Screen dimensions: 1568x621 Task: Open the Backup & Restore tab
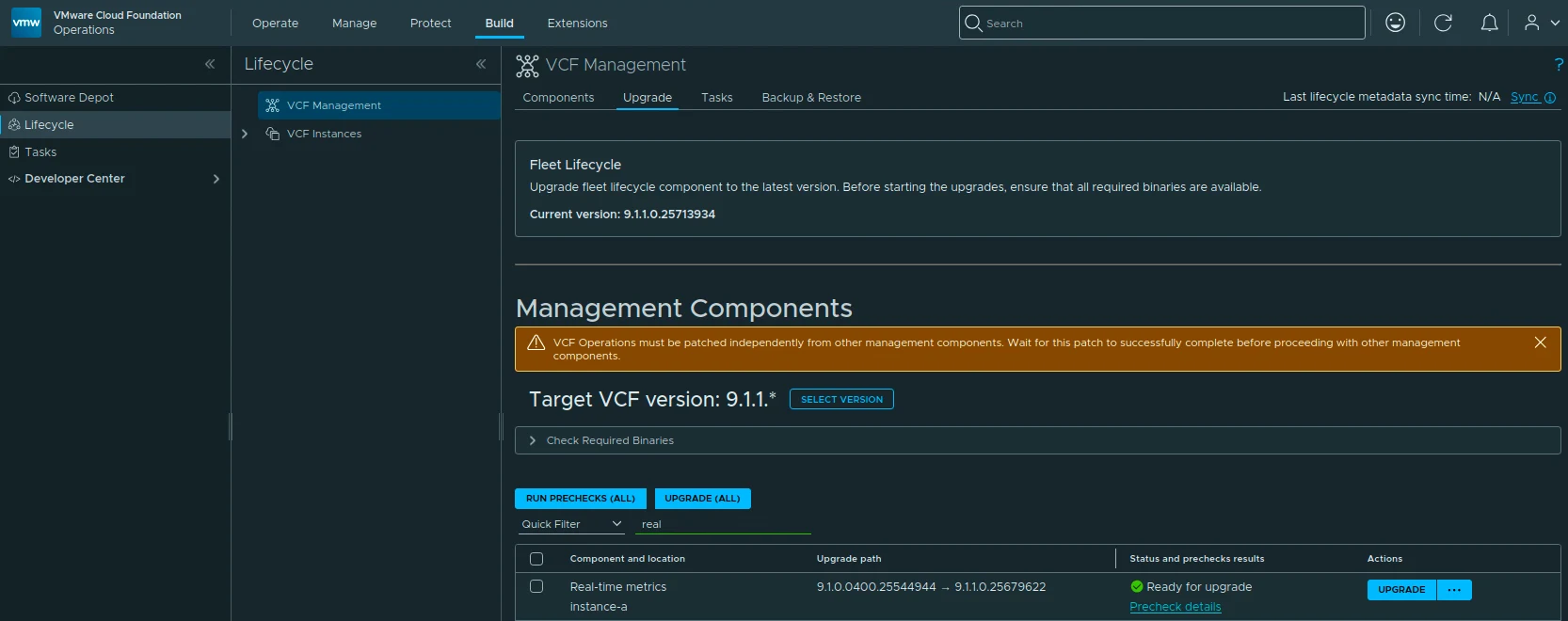pyautogui.click(x=811, y=98)
